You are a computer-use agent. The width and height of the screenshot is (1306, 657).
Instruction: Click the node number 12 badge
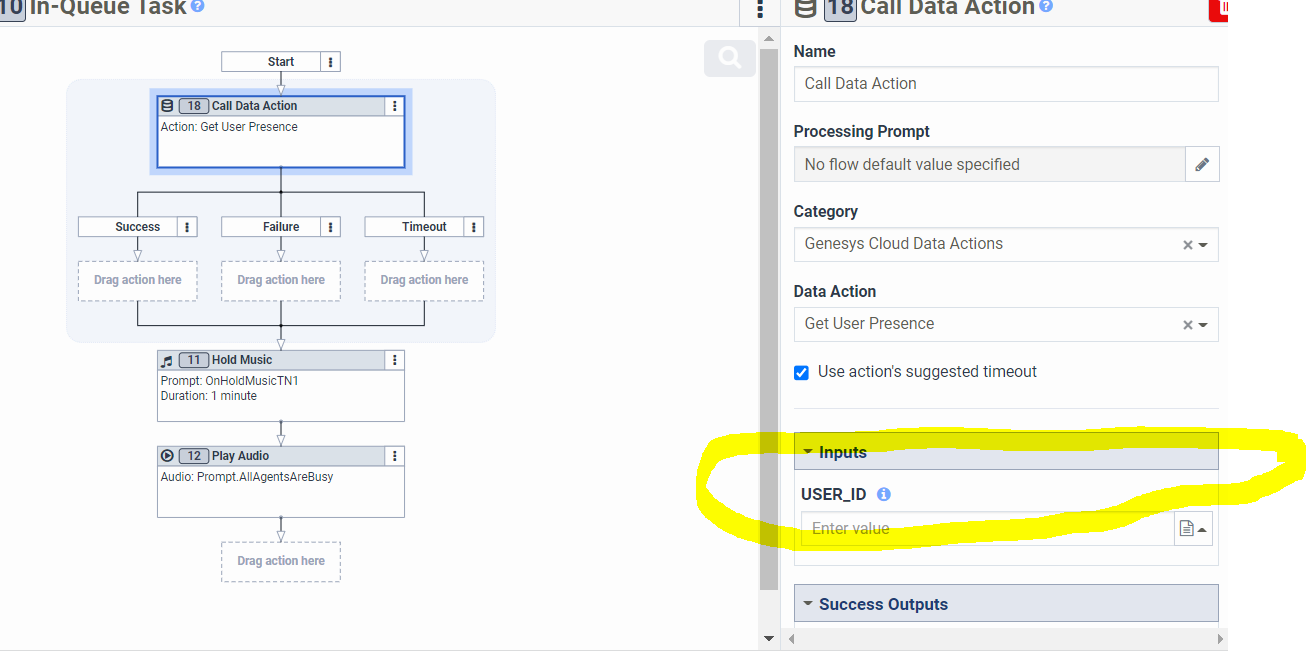(194, 456)
